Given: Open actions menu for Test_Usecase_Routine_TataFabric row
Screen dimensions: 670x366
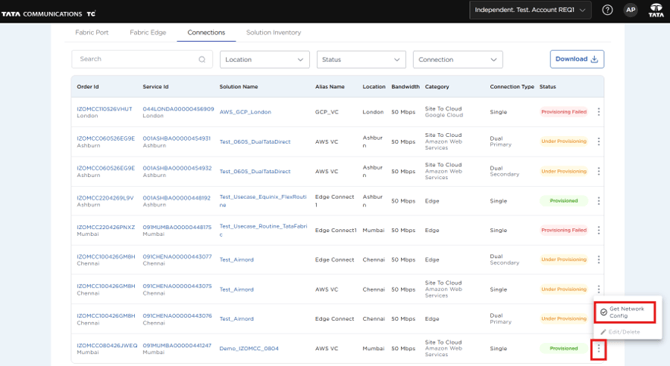Looking at the screenshot, I should (x=599, y=230).
